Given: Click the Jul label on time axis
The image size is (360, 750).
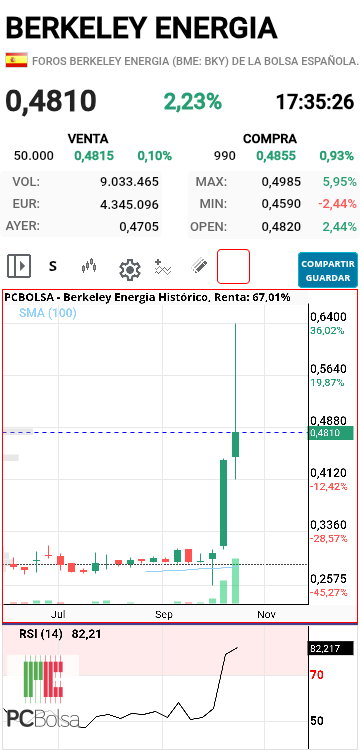Looking at the screenshot, I should pyautogui.click(x=58, y=614).
